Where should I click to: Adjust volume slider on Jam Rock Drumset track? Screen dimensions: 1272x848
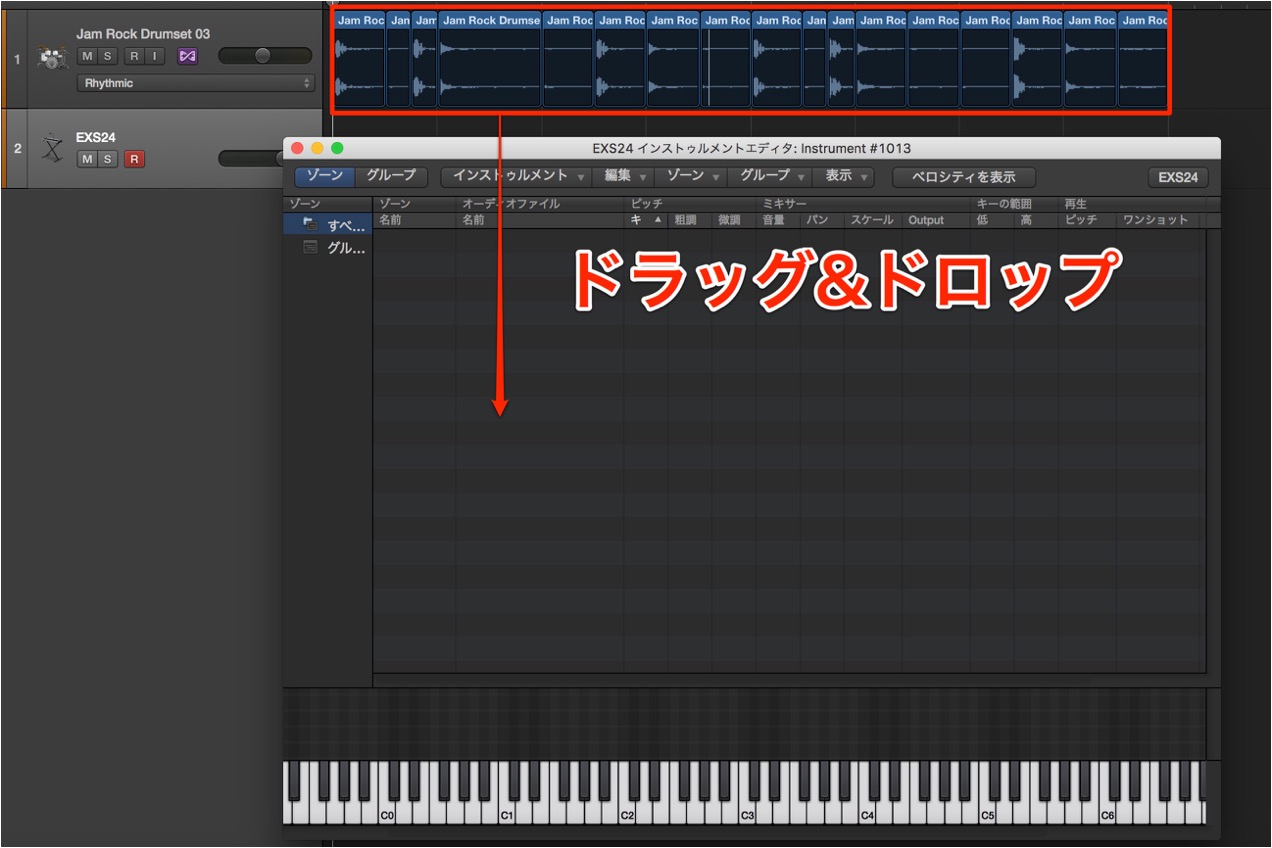coord(264,56)
